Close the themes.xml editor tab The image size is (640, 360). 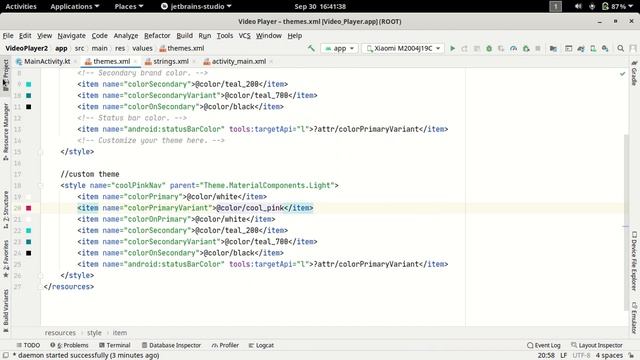coord(135,62)
